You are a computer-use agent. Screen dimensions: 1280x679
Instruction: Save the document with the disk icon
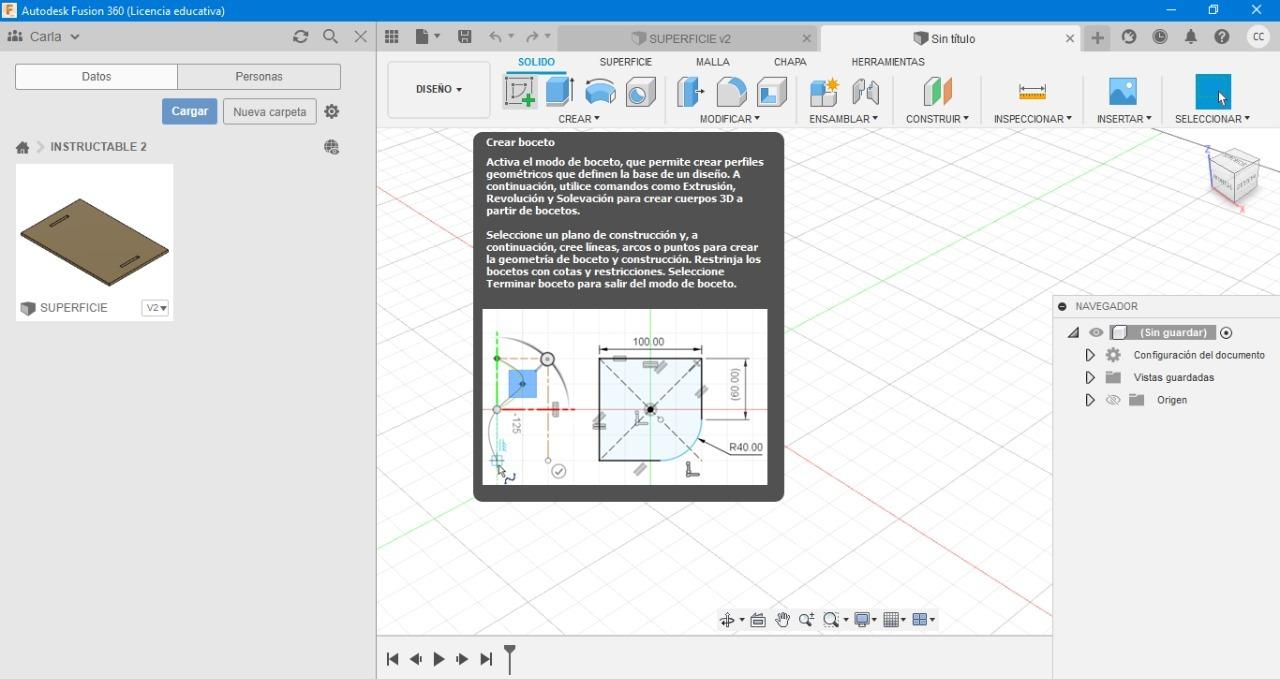click(465, 37)
